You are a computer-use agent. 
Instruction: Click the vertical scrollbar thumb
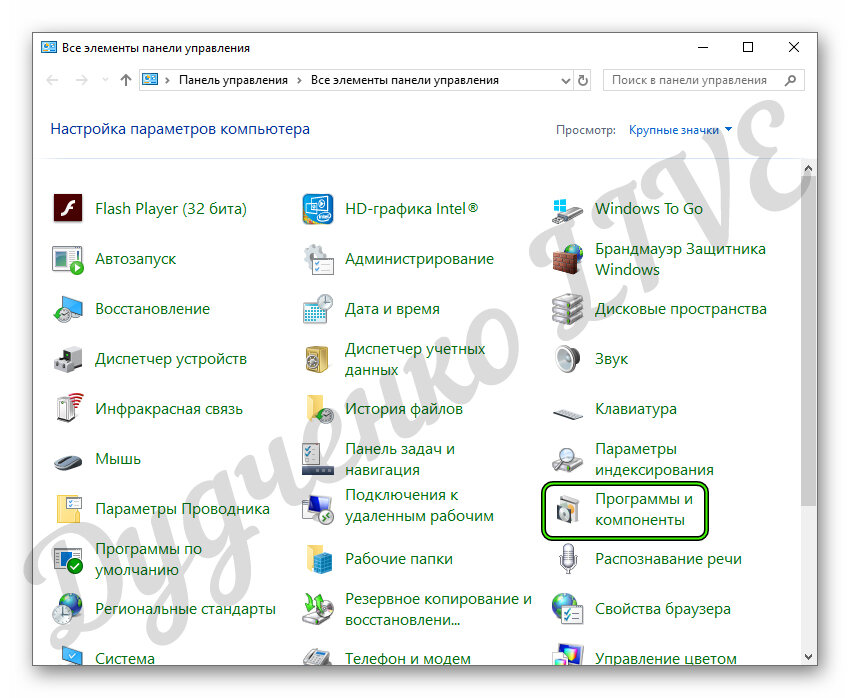[808, 341]
